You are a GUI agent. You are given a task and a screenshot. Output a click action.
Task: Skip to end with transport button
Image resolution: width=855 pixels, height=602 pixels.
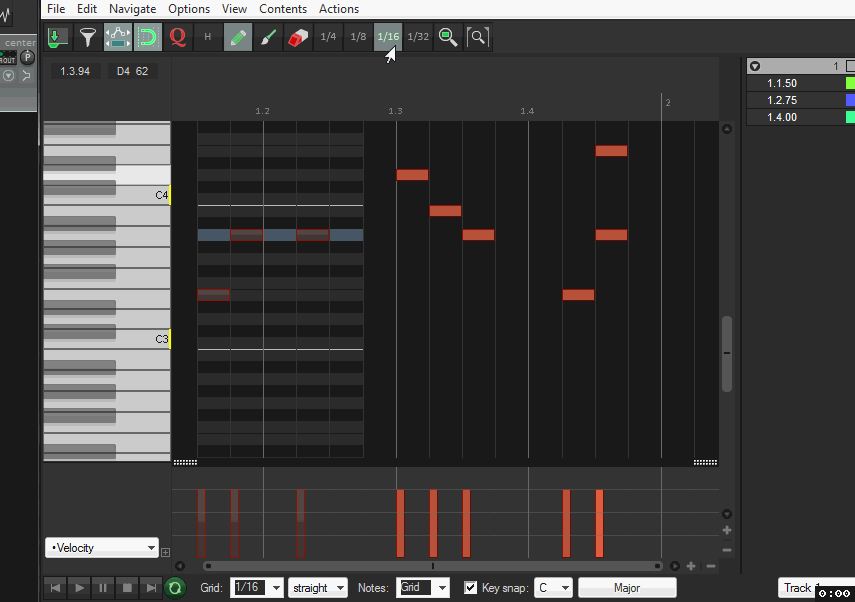pyautogui.click(x=151, y=588)
